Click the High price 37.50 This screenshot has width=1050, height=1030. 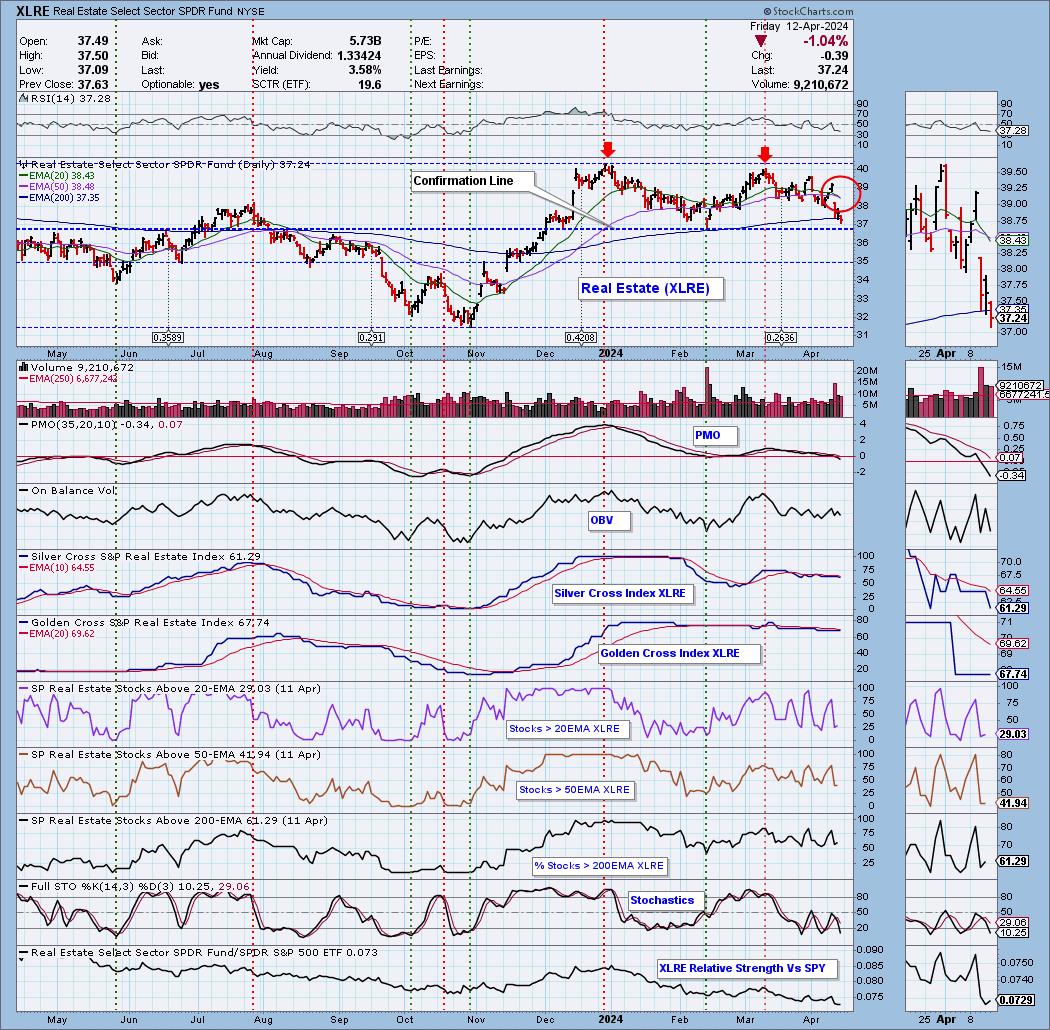92,56
